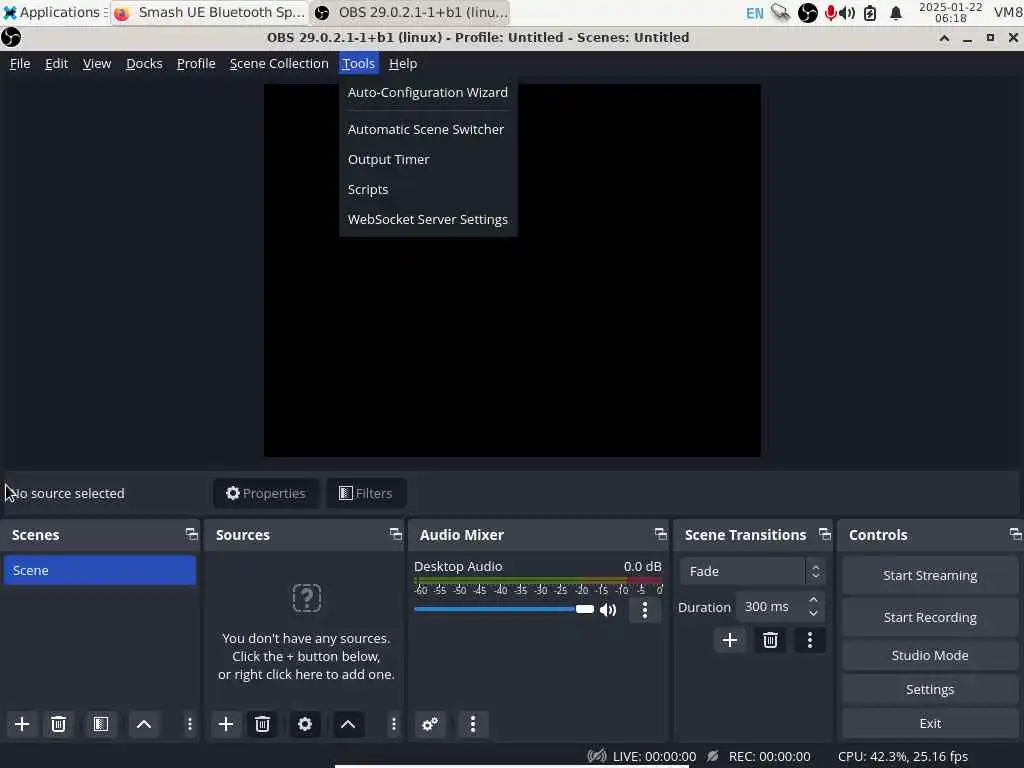This screenshot has height=768, width=1024.
Task: Toggle Studio Mode
Action: [x=930, y=655]
